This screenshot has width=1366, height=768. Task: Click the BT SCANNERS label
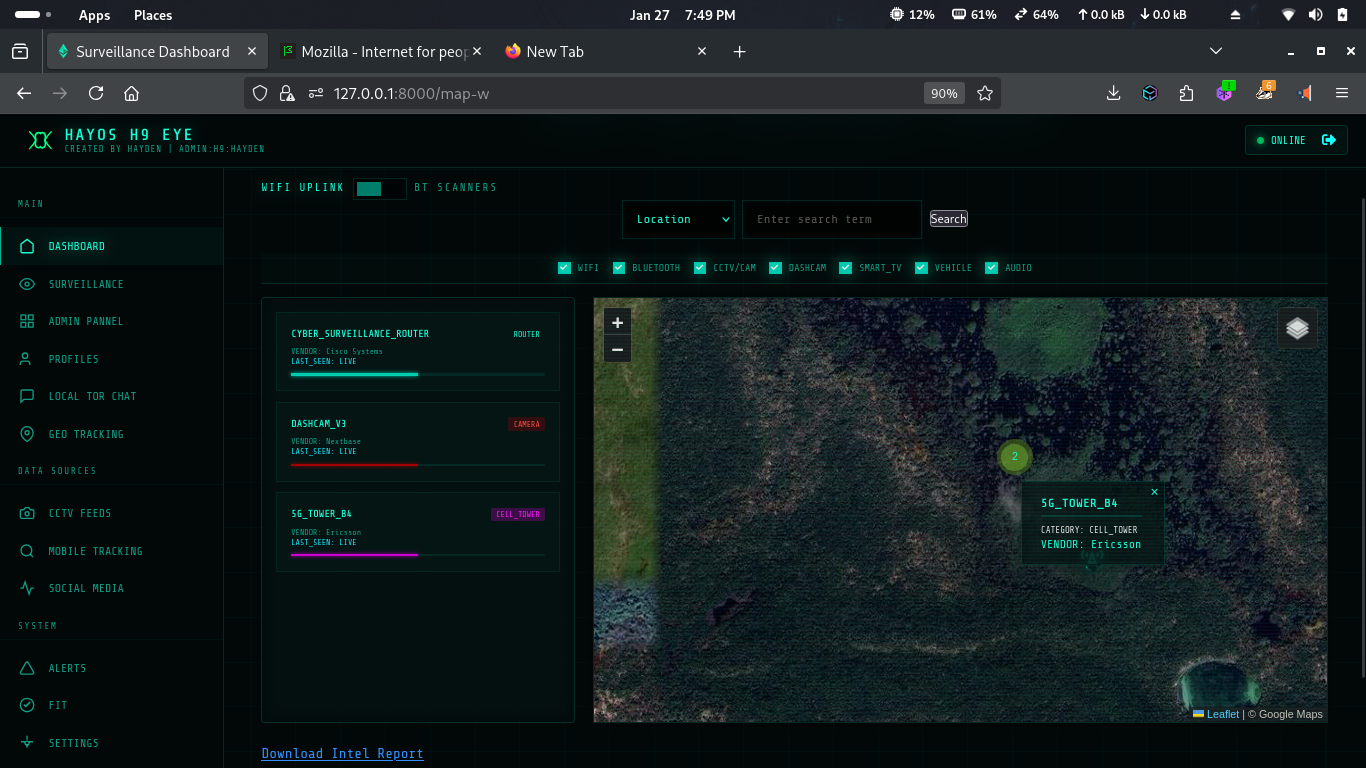455,188
